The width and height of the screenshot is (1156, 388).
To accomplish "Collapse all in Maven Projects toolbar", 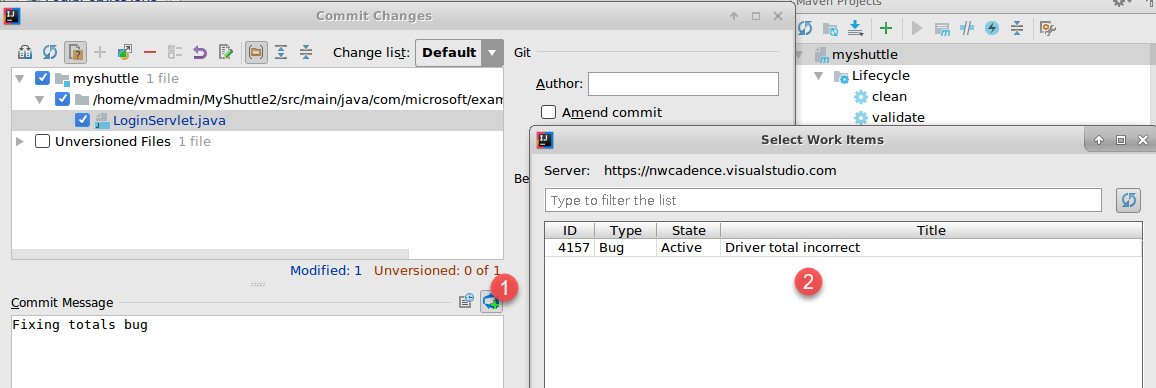I will coord(1017,29).
